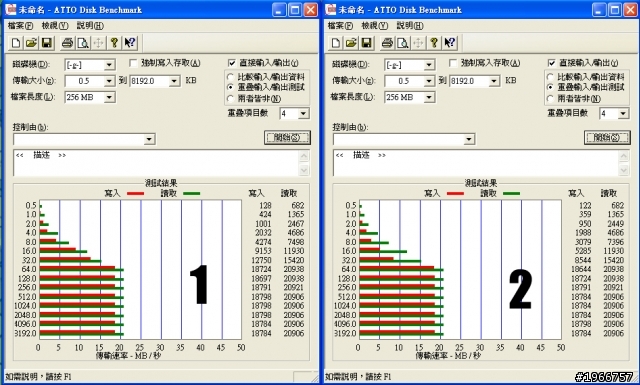Image resolution: width=640 pixels, height=385 pixels.
Task: Click Save disk icon in right window
Action: [x=367, y=42]
